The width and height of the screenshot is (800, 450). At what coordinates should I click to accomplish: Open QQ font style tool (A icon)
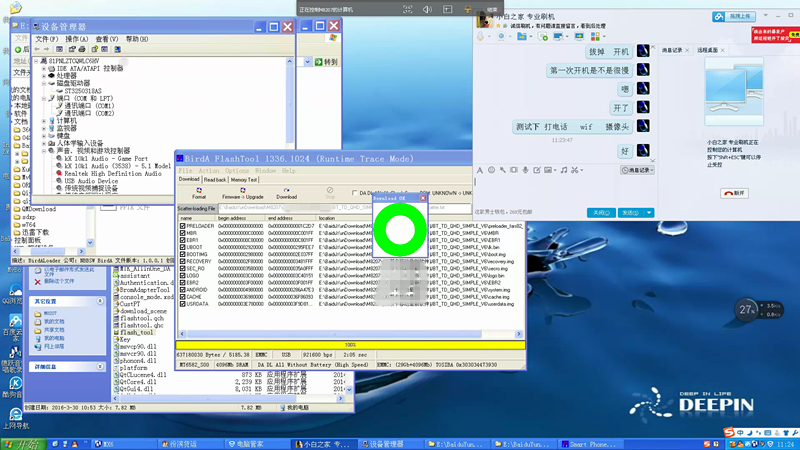(480, 170)
